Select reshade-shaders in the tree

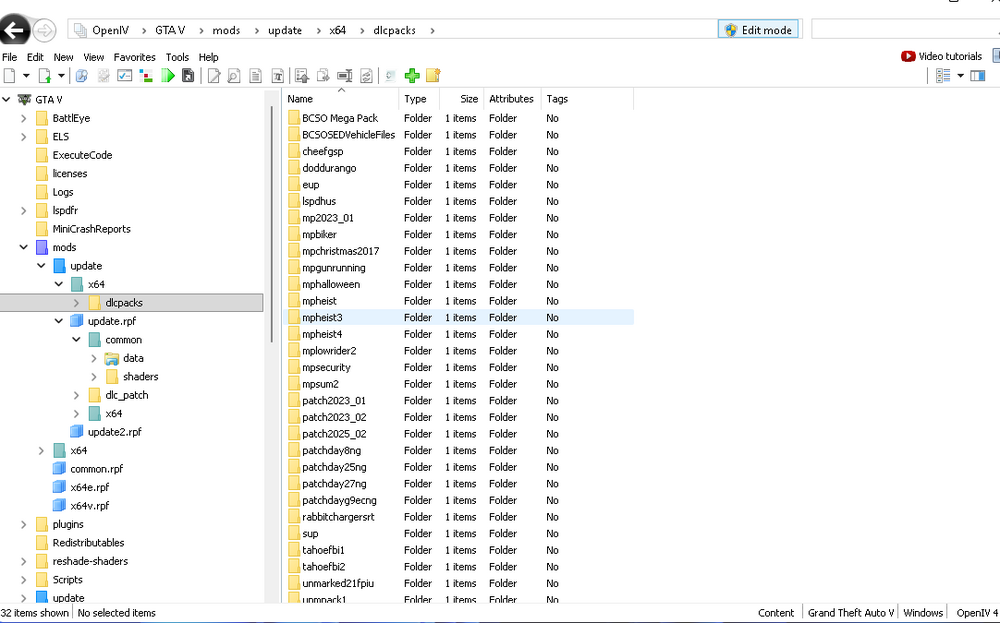(x=90, y=561)
